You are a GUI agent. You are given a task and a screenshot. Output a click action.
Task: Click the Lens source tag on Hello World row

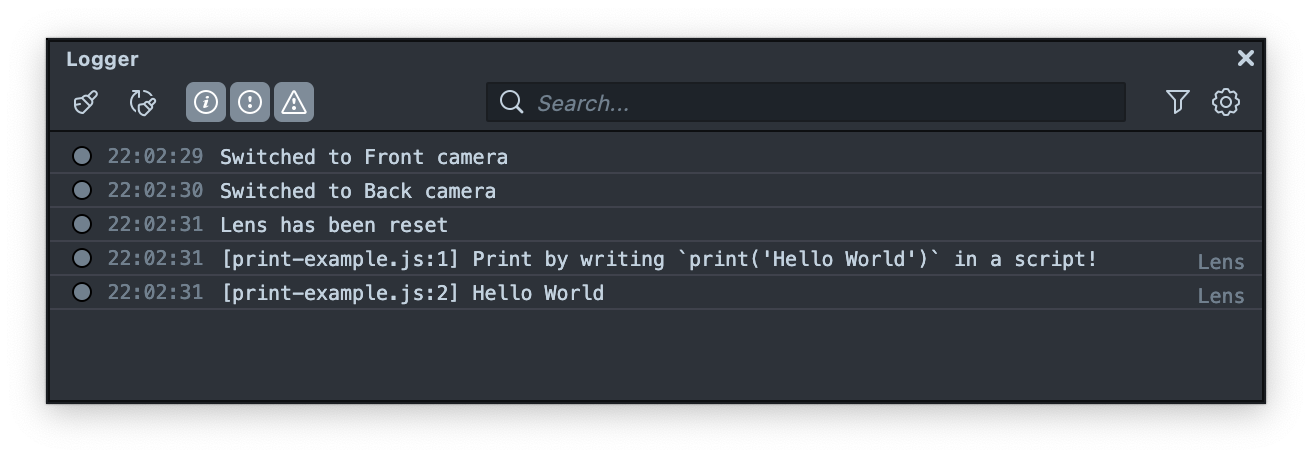[1221, 296]
